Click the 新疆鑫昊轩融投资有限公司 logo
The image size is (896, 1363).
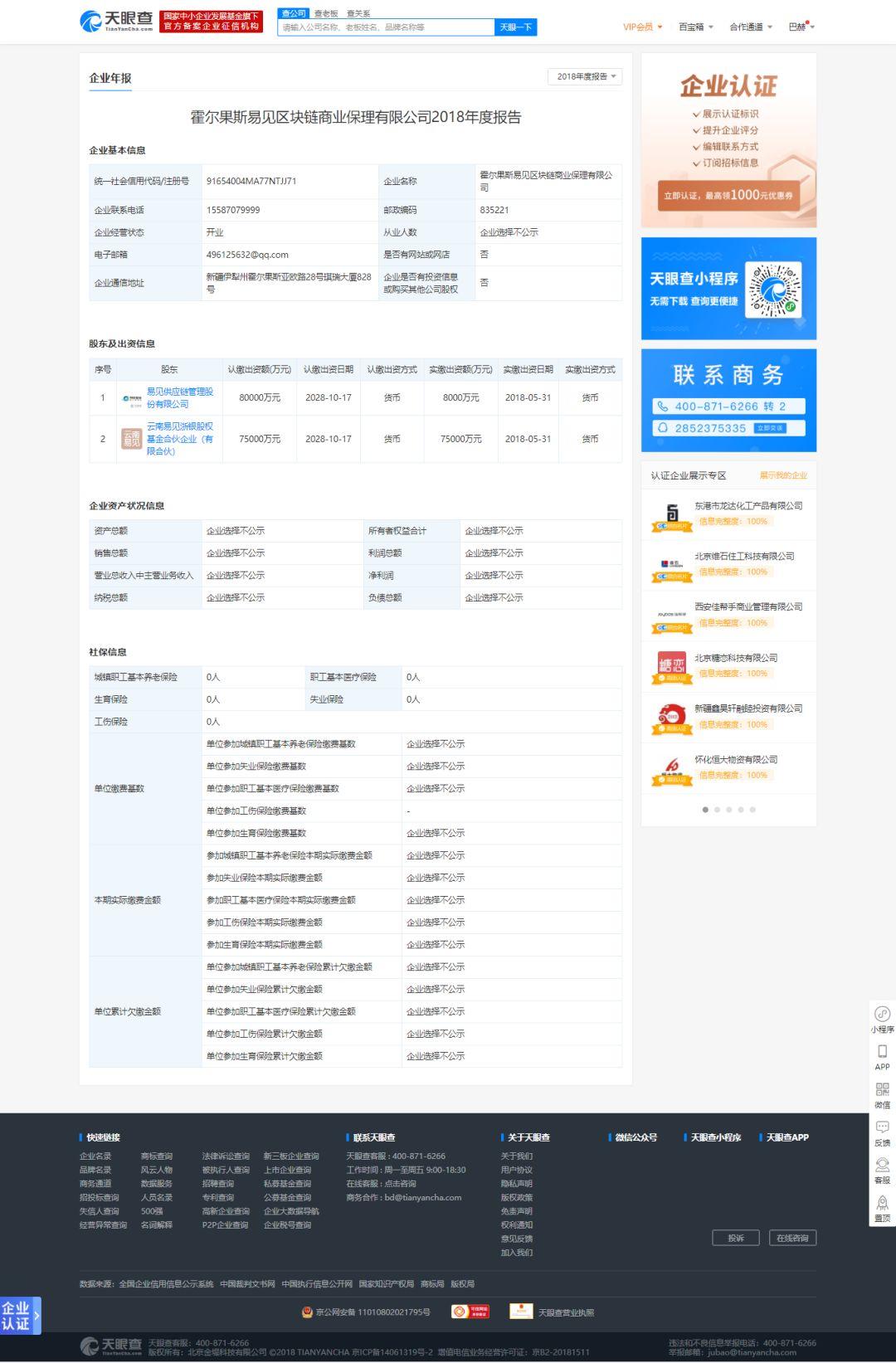(x=671, y=718)
